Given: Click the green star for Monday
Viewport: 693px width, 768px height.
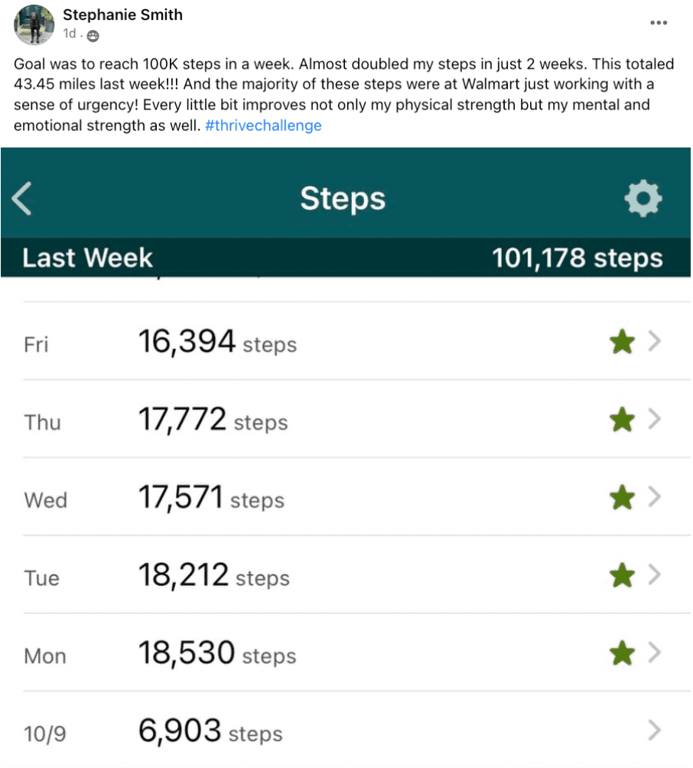Looking at the screenshot, I should [x=622, y=653].
